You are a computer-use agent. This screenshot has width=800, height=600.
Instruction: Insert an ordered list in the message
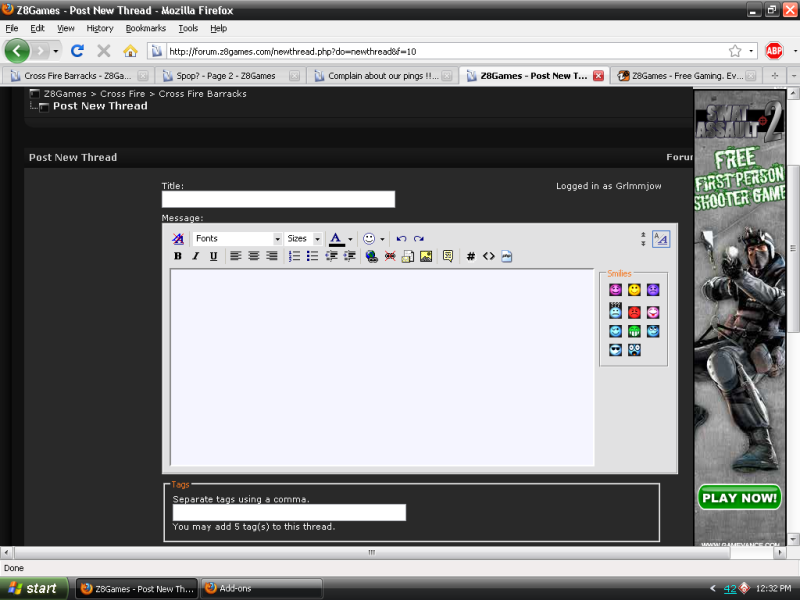pyautogui.click(x=295, y=256)
